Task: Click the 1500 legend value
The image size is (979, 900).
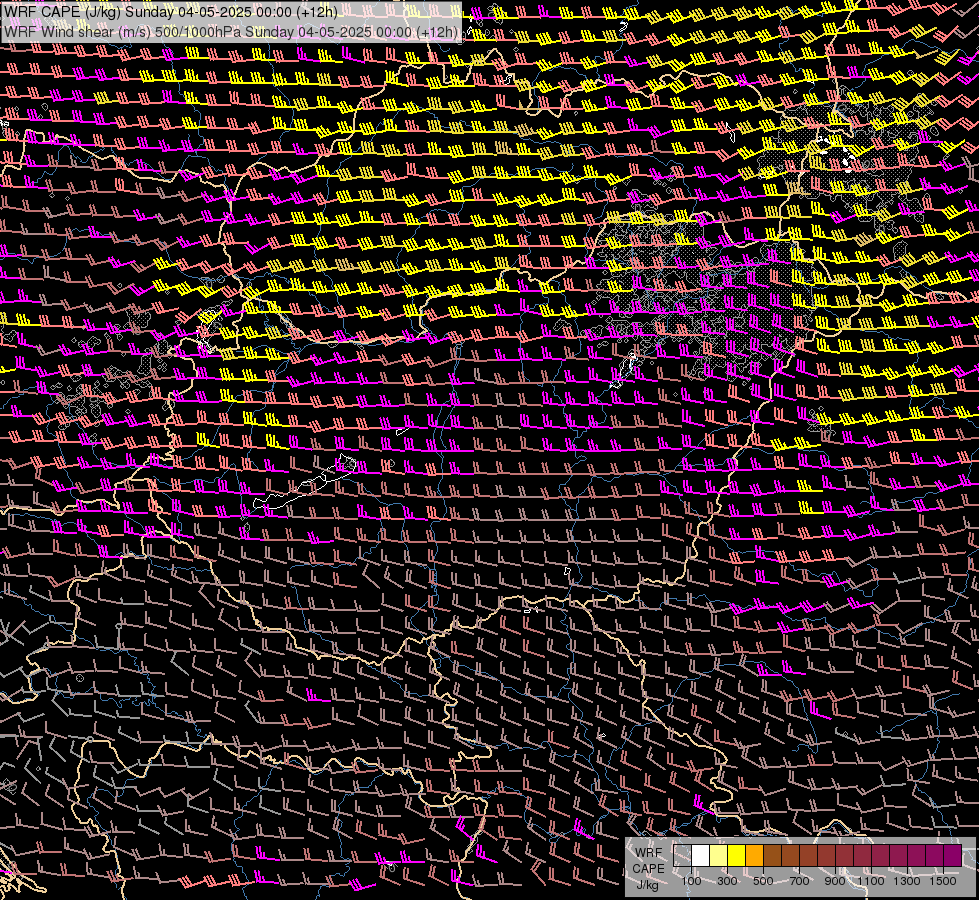Action: pos(943,881)
